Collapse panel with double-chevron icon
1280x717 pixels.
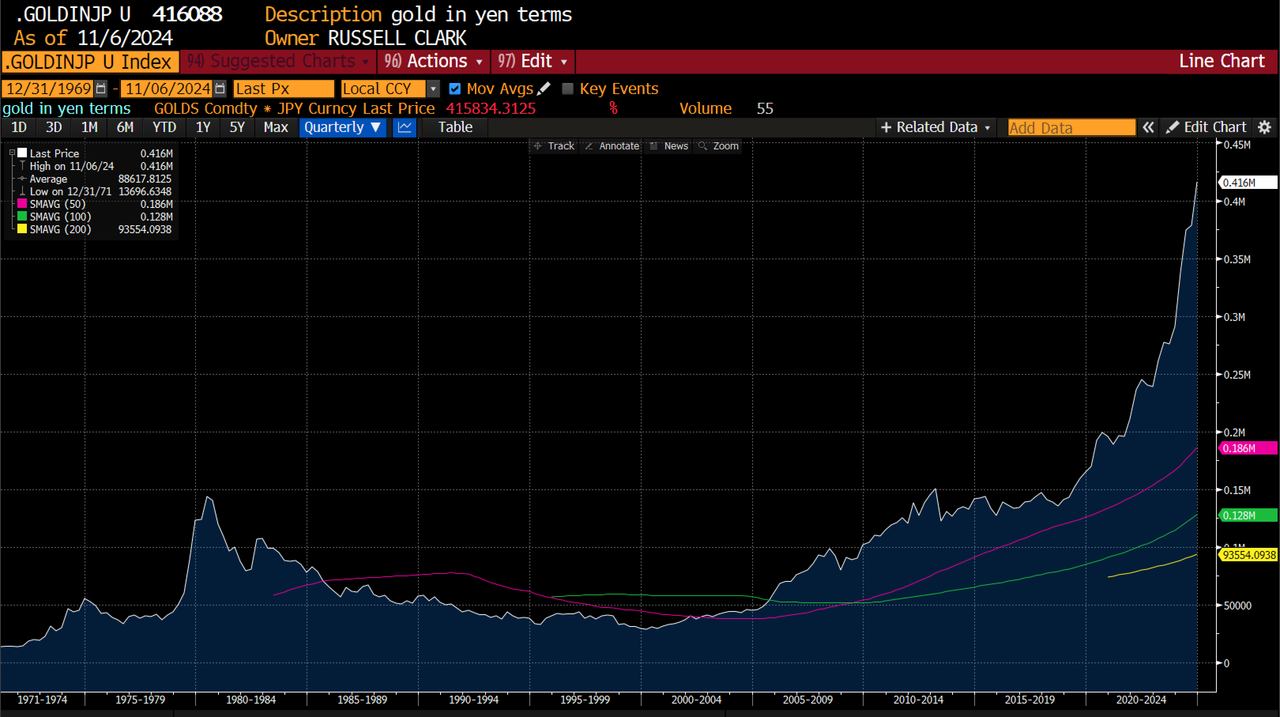coord(1149,127)
